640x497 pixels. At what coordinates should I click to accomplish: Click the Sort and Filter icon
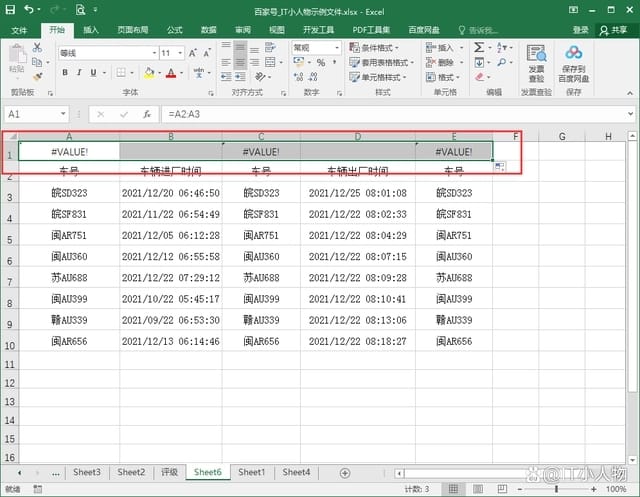tap(502, 47)
